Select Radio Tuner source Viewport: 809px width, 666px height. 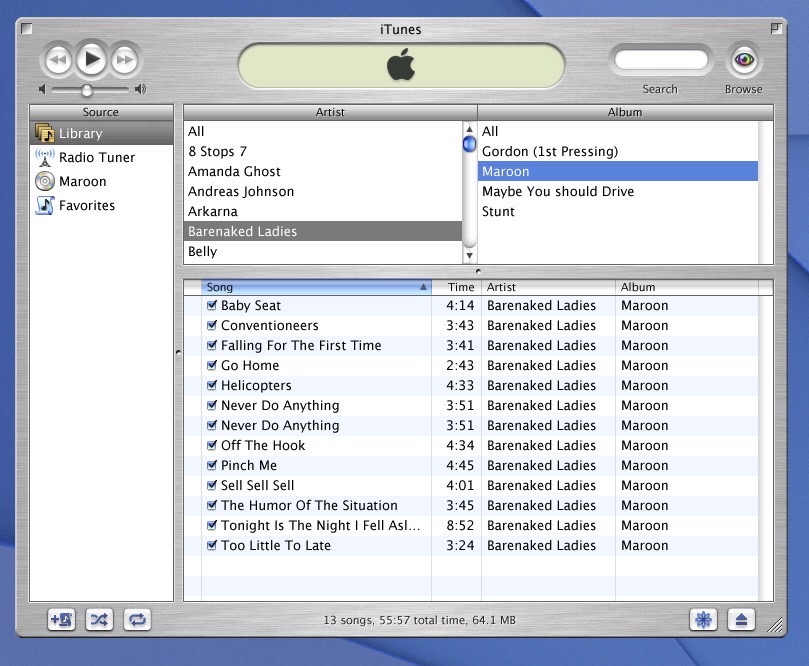point(101,157)
